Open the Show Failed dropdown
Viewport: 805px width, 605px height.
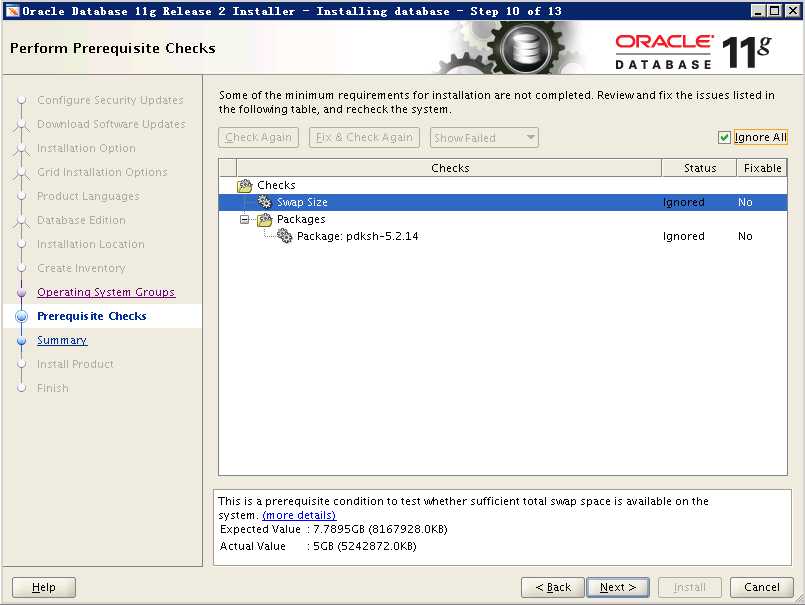click(x=484, y=138)
